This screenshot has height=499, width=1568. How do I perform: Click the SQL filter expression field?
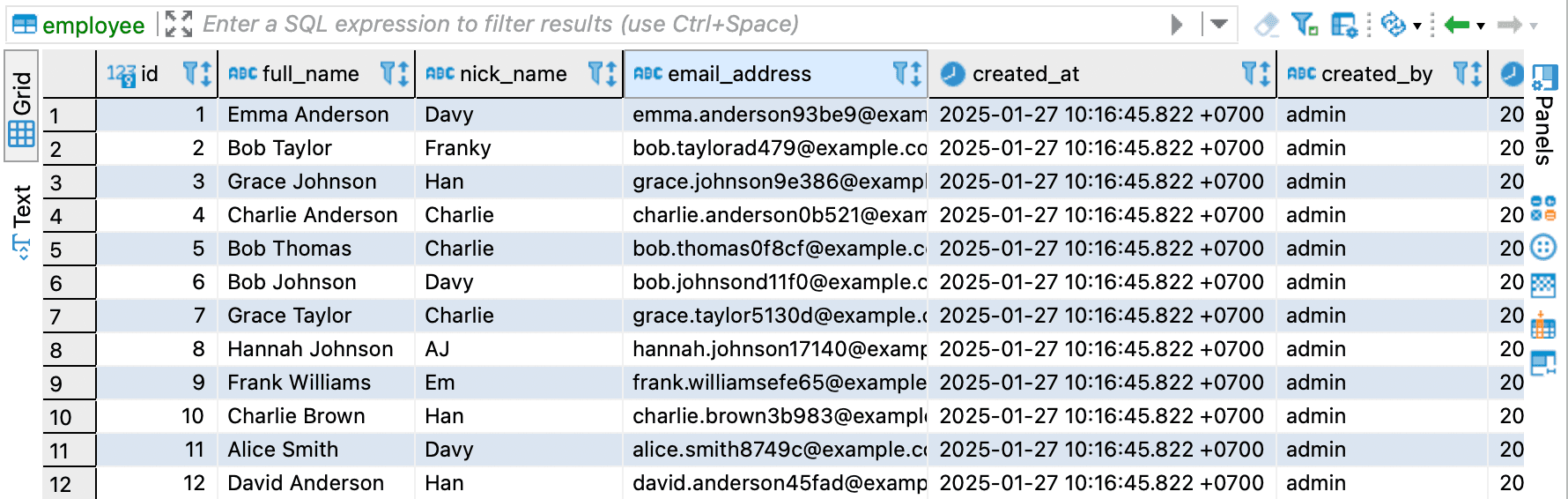(x=678, y=25)
